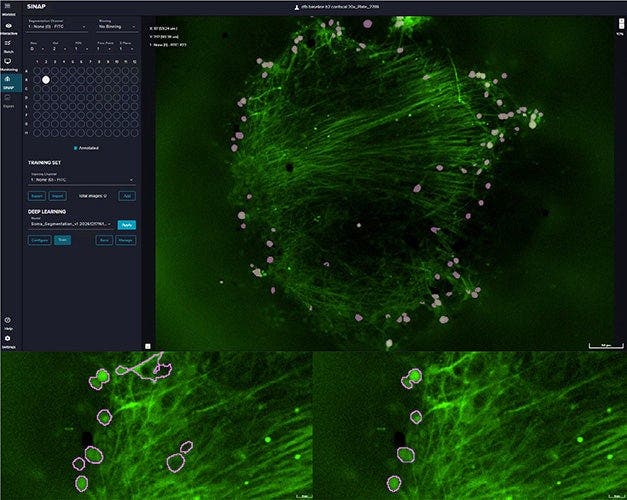Click row label H of the plate map
This screenshot has height=500, width=627.
point(27,132)
